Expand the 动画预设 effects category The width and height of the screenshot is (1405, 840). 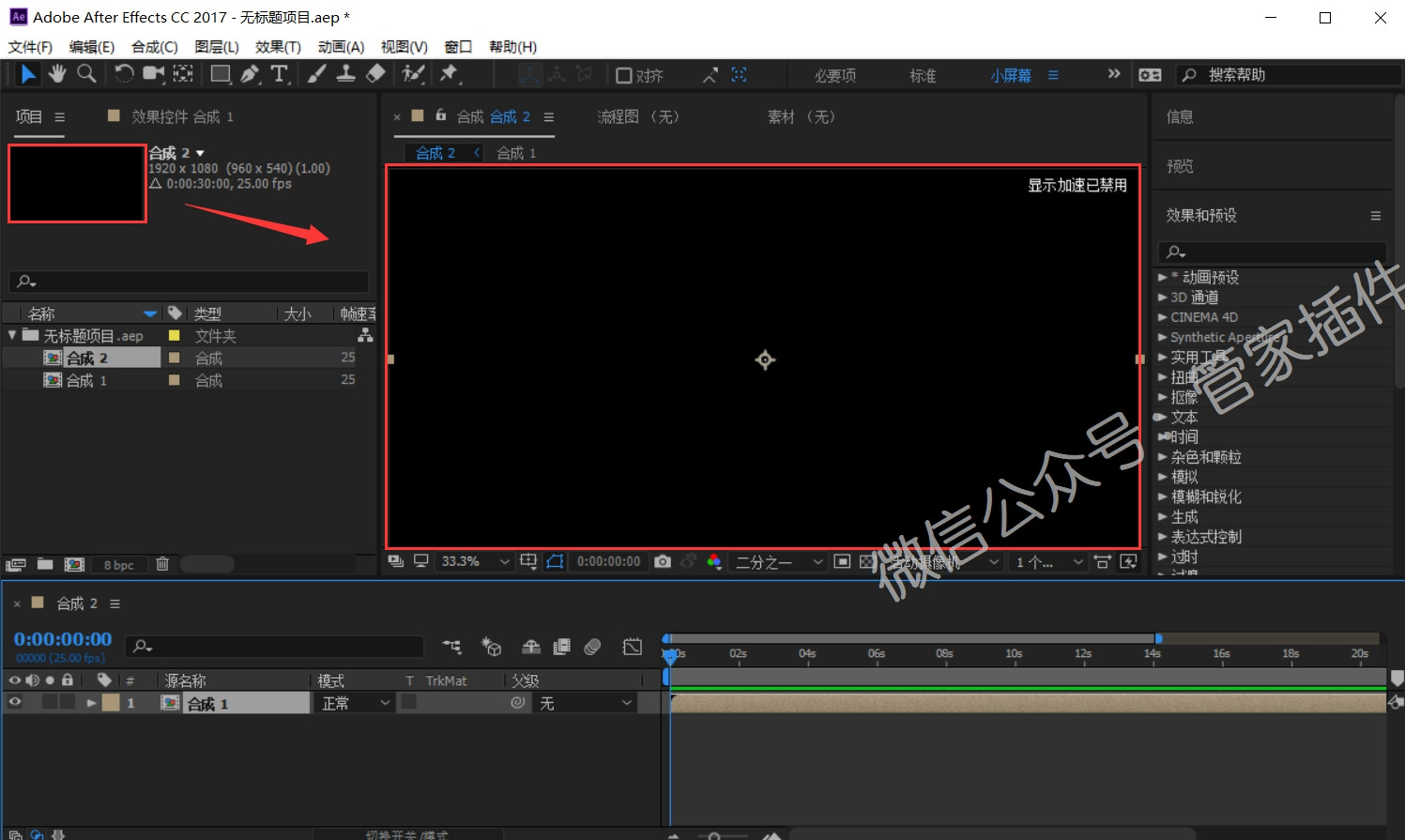pyautogui.click(x=1162, y=277)
